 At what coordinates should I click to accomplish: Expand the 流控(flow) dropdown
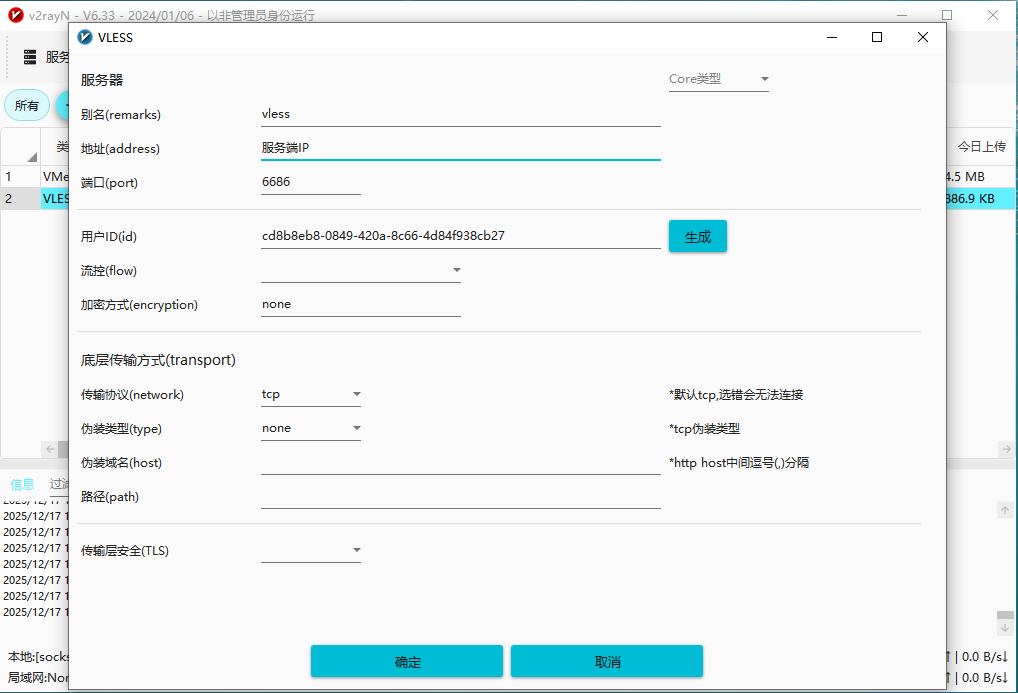[361, 270]
